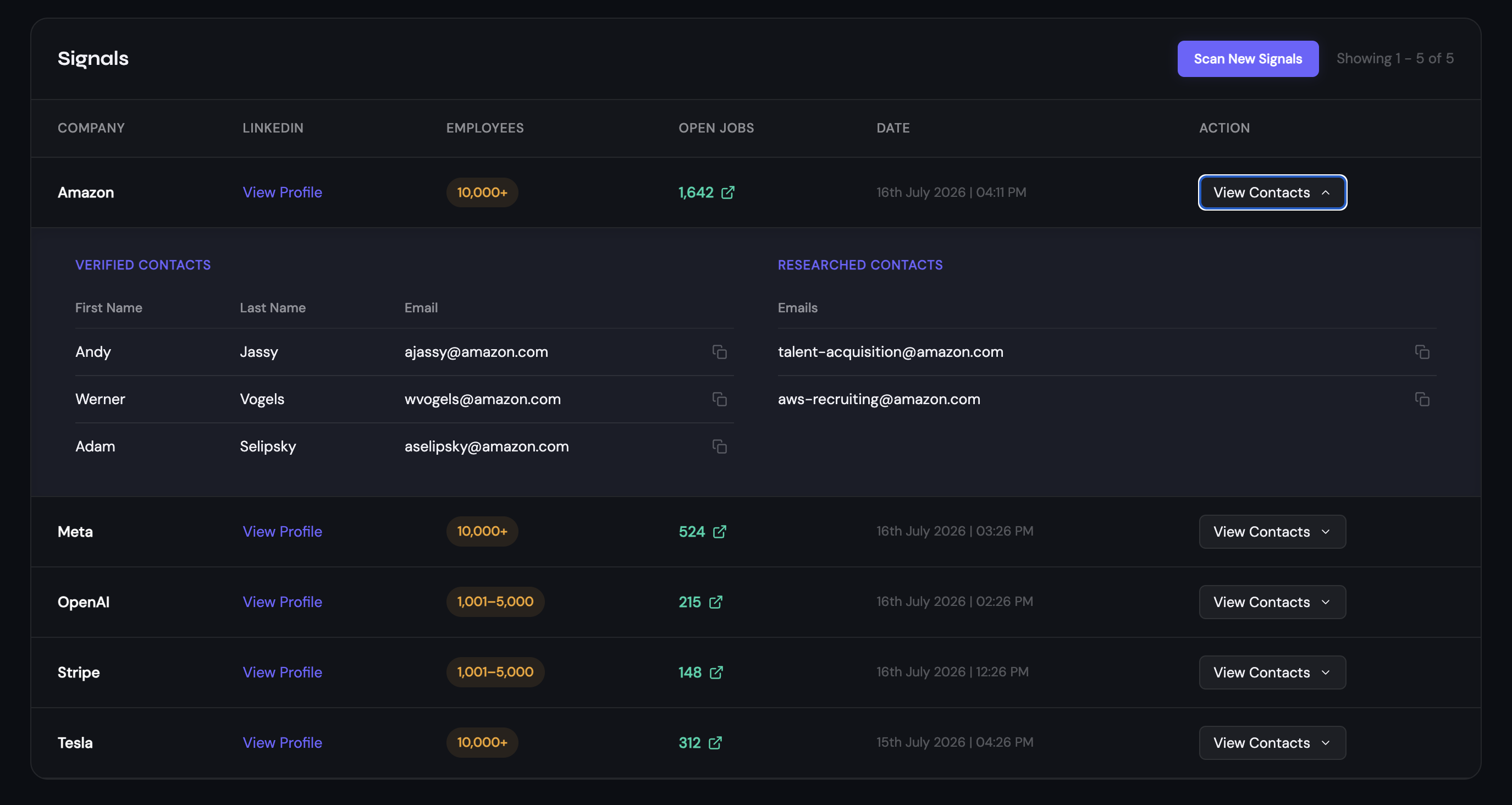Open Meta LinkedIn View Profile link
This screenshot has width=1512, height=805.
coord(282,531)
